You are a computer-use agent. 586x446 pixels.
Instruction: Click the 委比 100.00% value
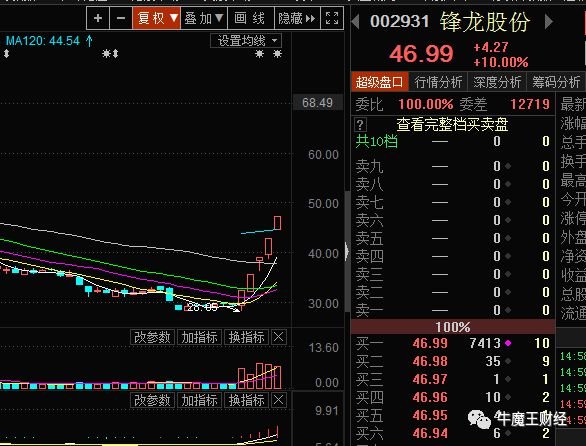426,104
